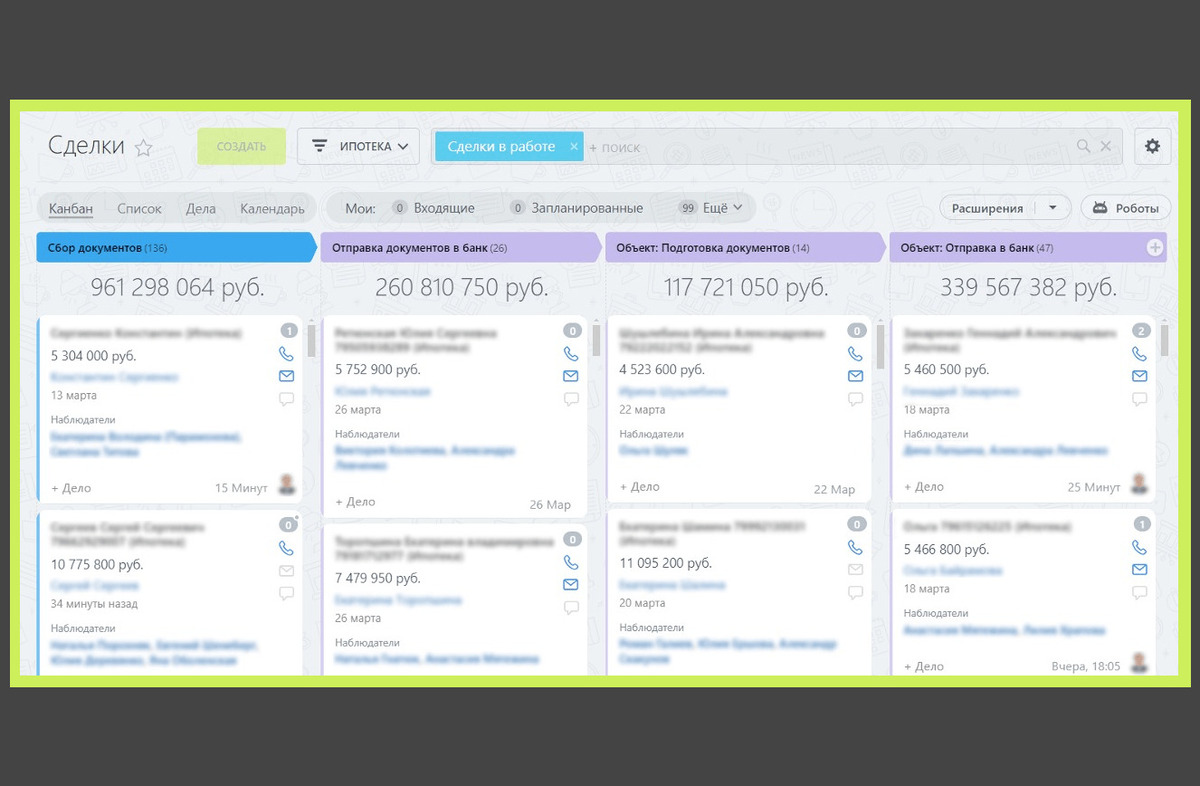
Task: Remove the Сделки в работе filter chip
Action: pos(574,146)
